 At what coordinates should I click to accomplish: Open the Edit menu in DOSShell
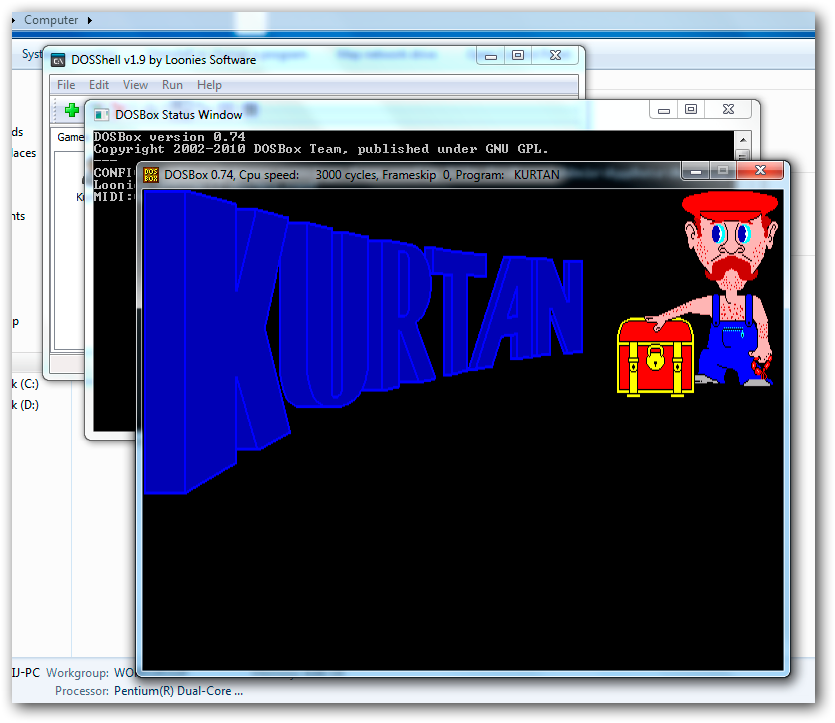pyautogui.click(x=99, y=85)
